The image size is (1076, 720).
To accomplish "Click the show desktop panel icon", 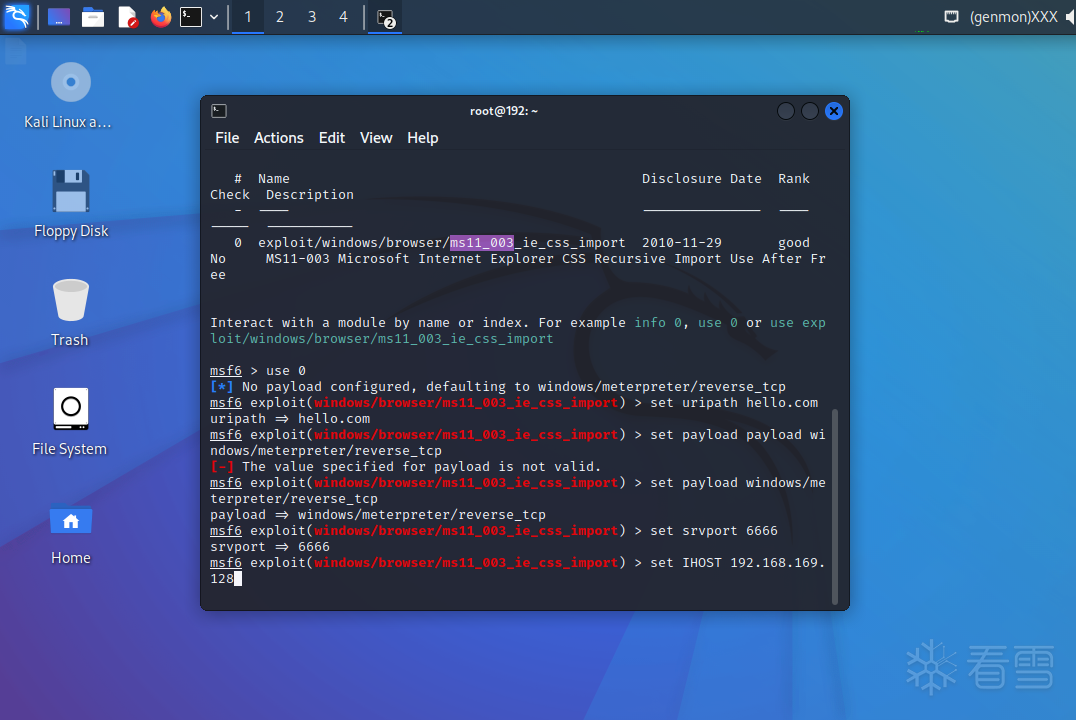I will 59,16.
